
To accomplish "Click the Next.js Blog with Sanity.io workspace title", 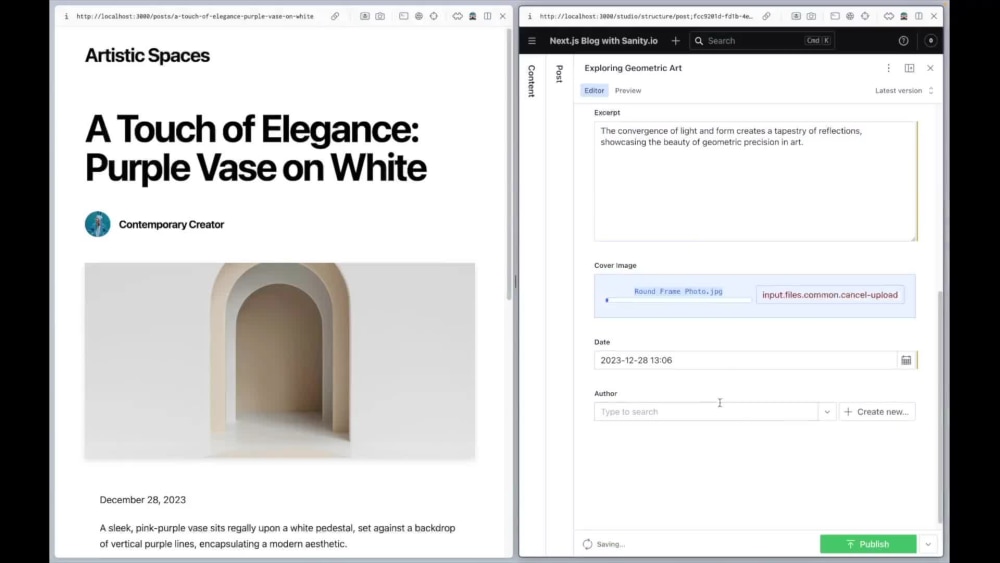I will pyautogui.click(x=603, y=41).
